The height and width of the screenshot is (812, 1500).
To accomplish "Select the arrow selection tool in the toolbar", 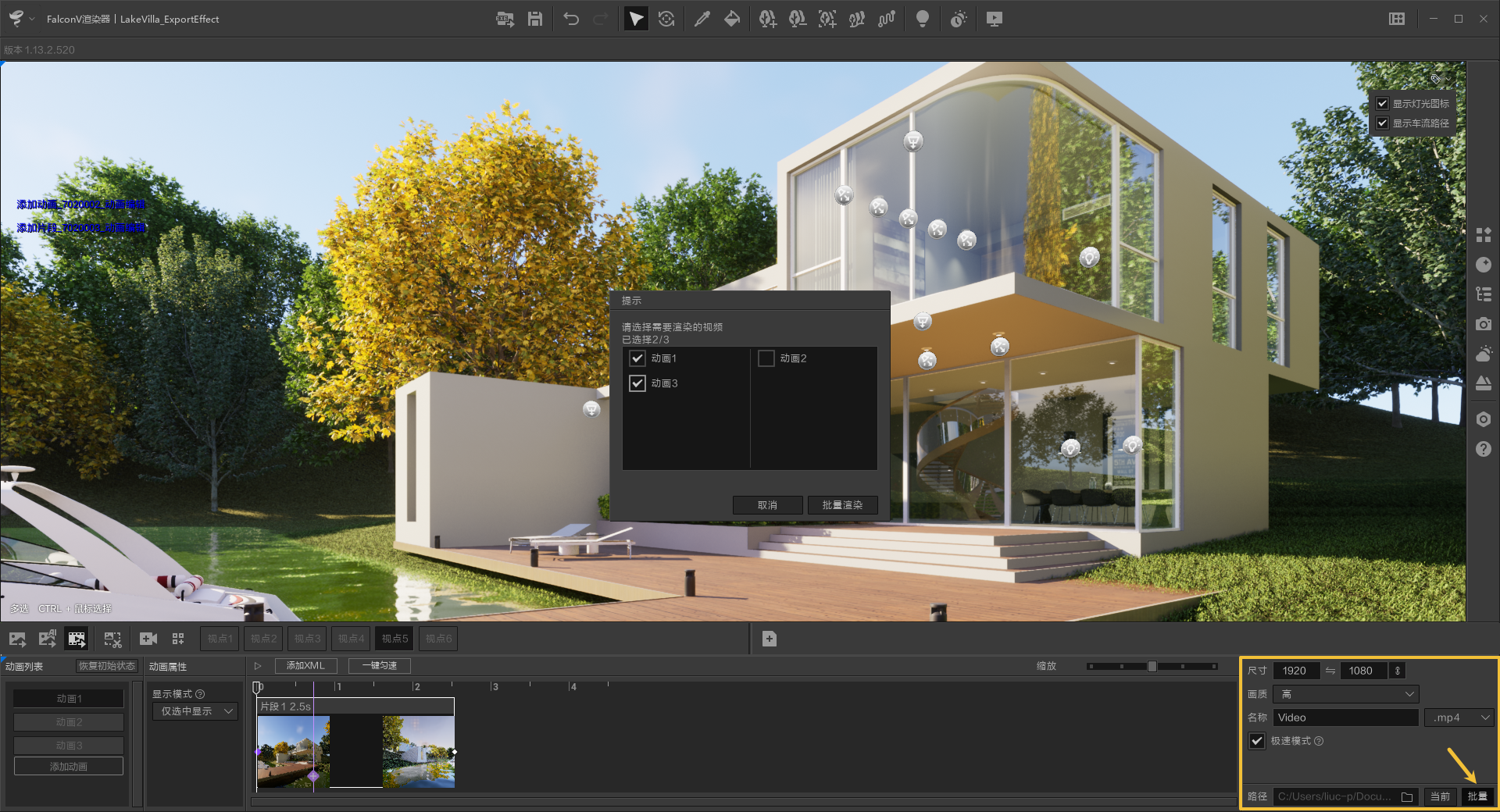I will click(635, 19).
